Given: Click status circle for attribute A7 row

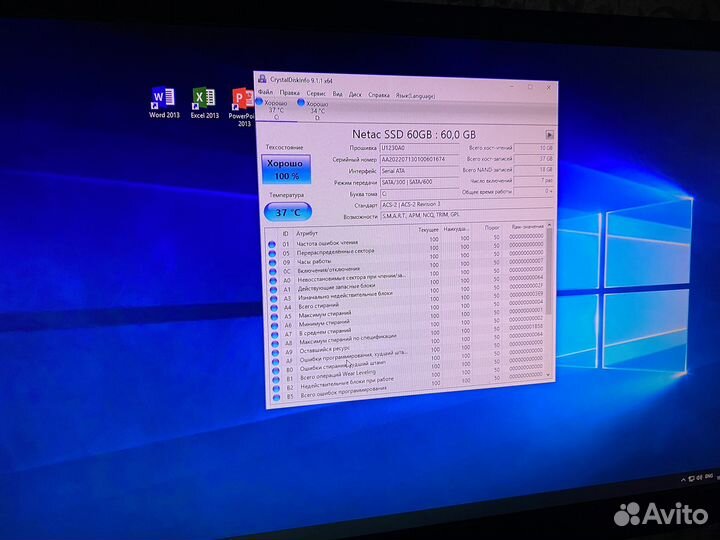Looking at the screenshot, I should coord(275,335).
